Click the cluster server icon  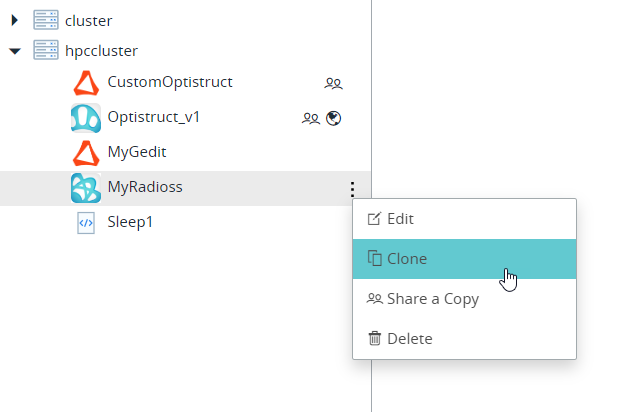coord(45,20)
